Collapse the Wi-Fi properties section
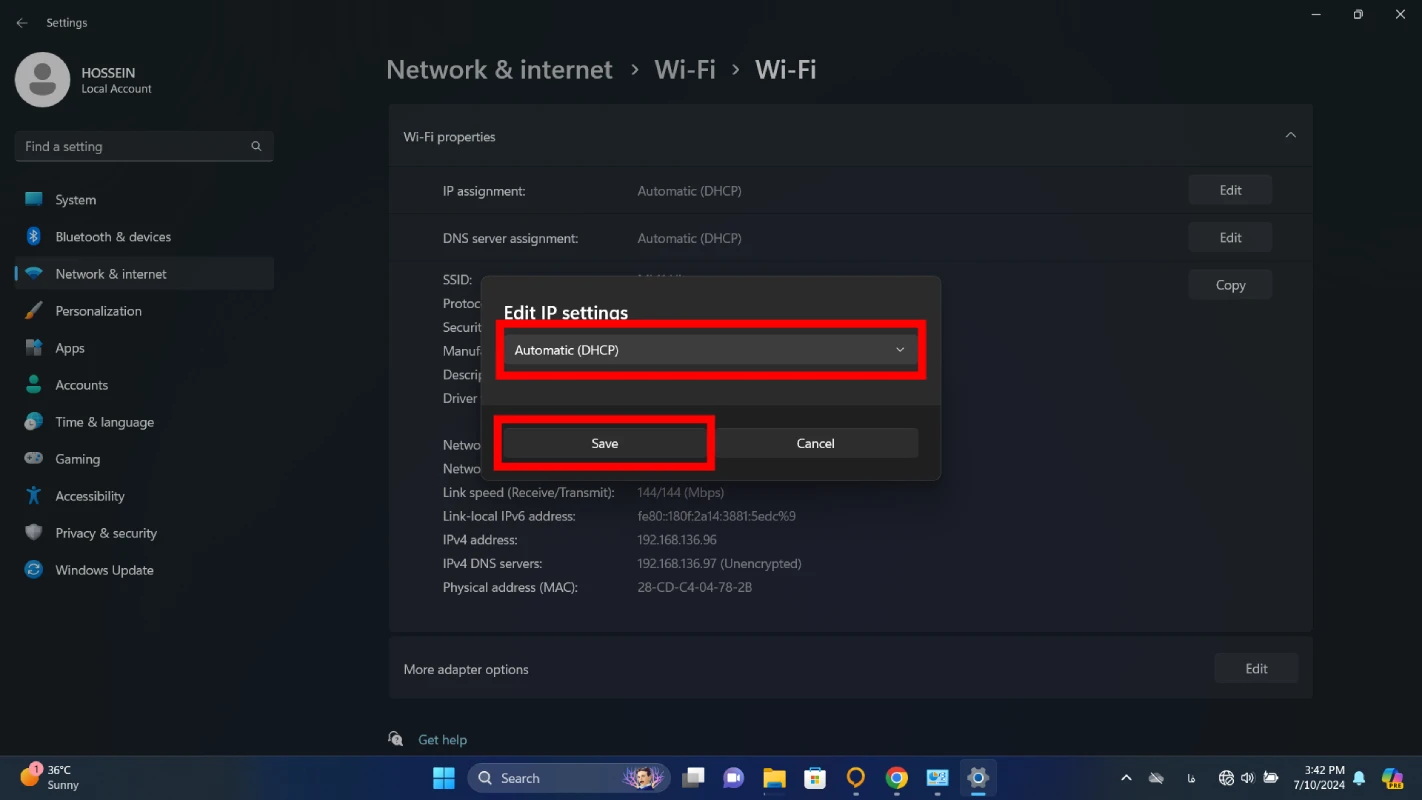1422x800 pixels. coord(1290,136)
